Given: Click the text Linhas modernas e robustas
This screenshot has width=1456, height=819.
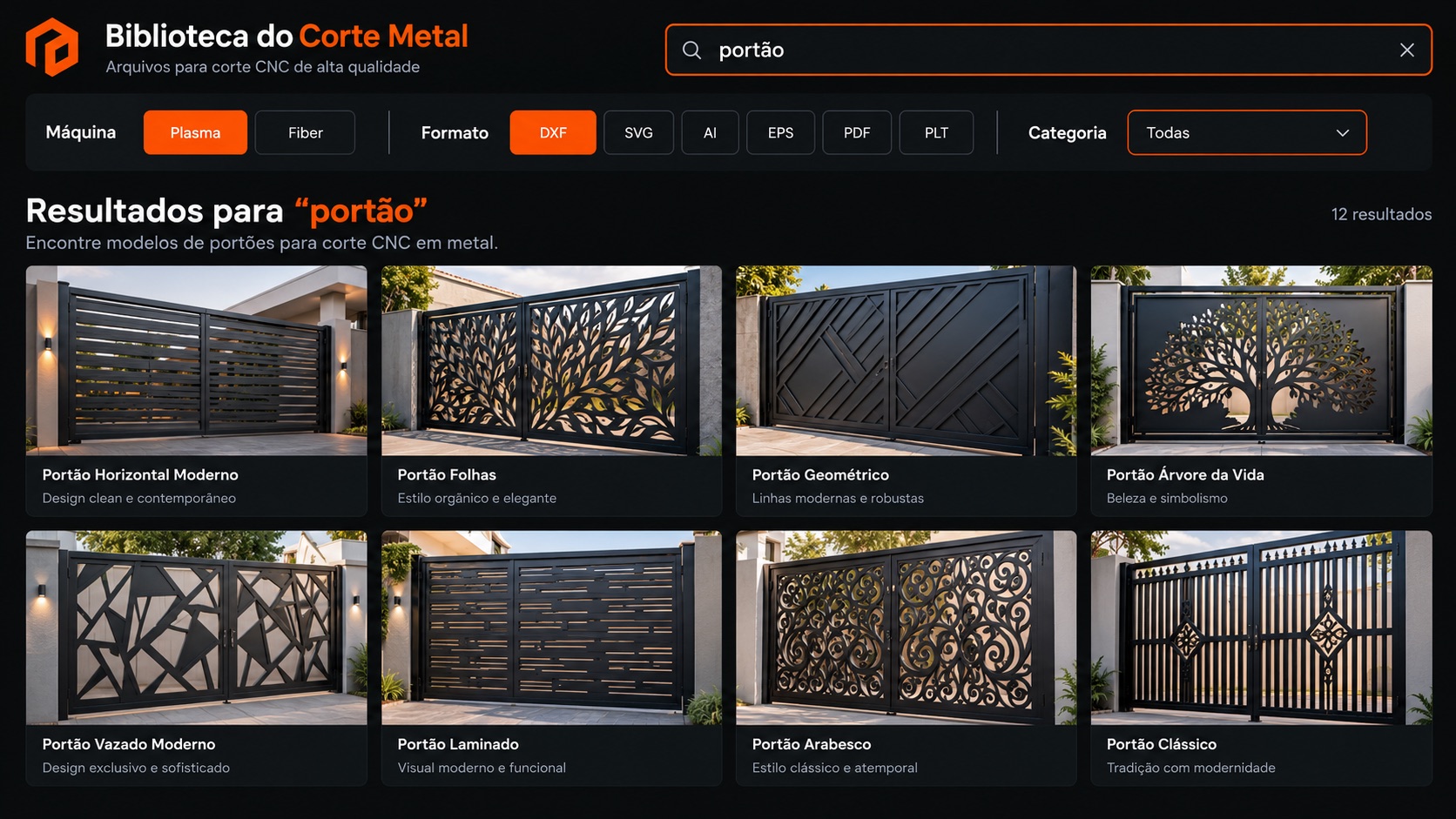Looking at the screenshot, I should pyautogui.click(x=838, y=498).
